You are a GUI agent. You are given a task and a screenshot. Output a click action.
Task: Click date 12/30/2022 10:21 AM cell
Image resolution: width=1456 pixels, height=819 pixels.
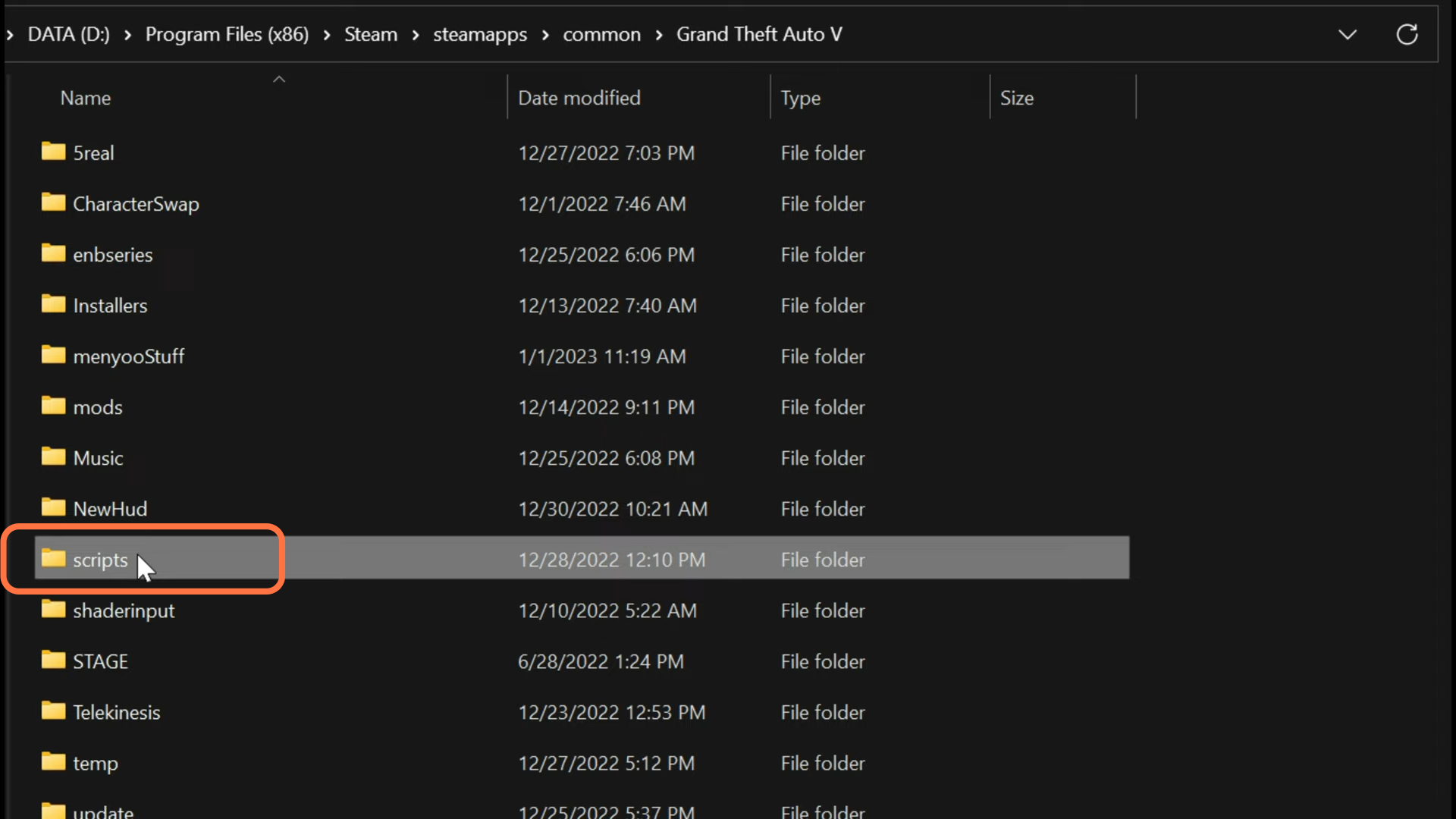point(613,509)
